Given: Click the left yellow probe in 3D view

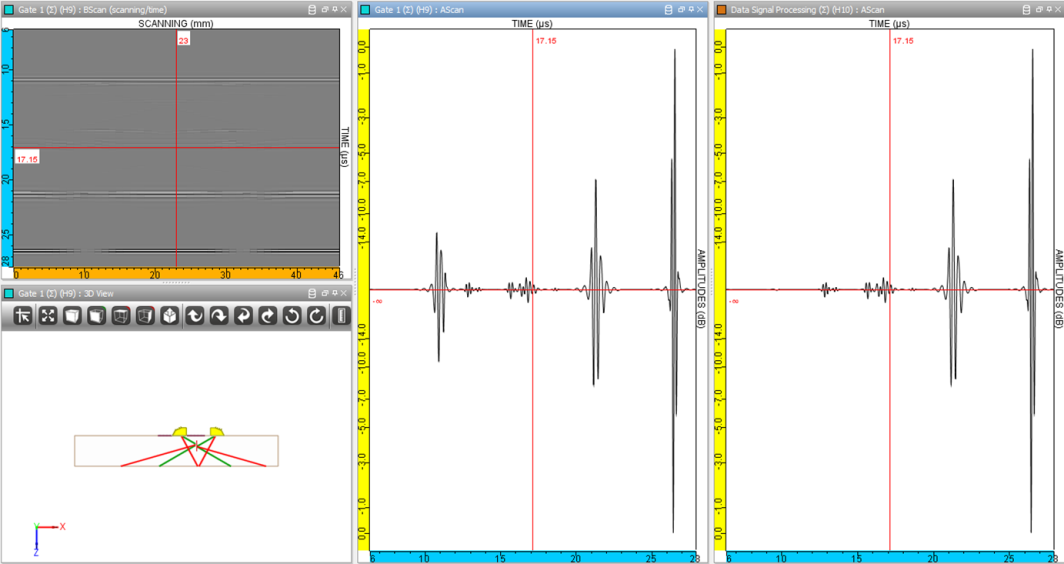Looking at the screenshot, I should [181, 431].
